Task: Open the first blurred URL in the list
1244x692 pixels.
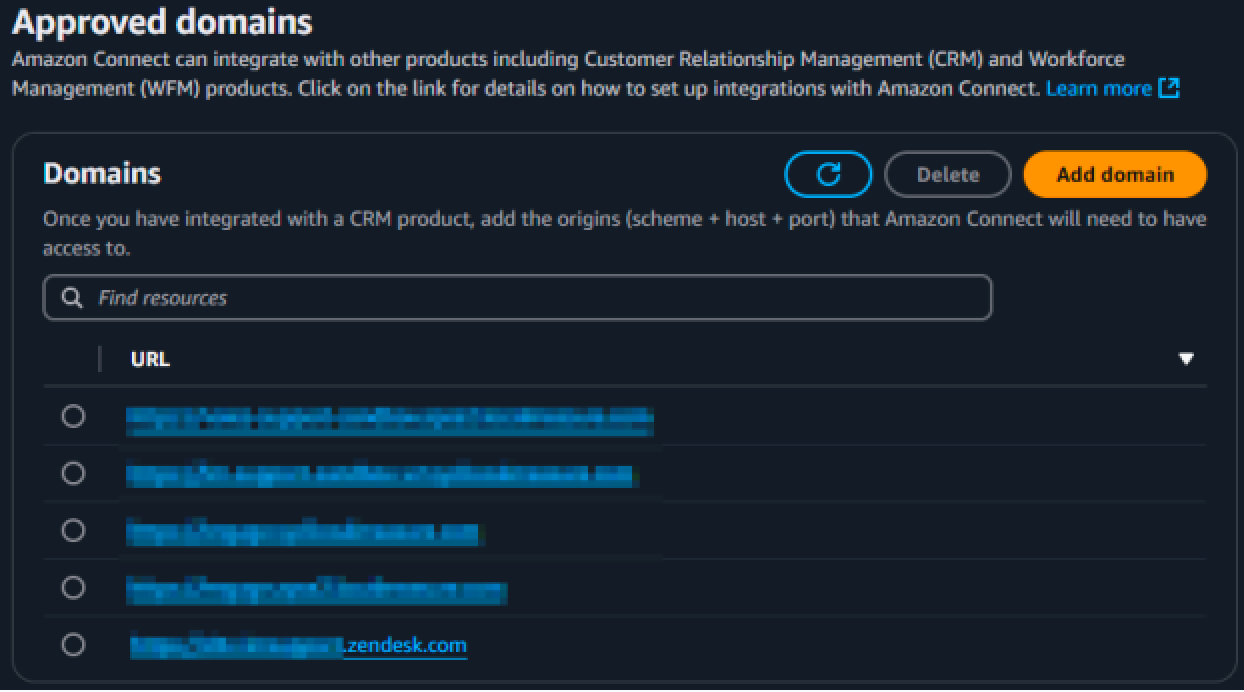Action: coord(390,421)
